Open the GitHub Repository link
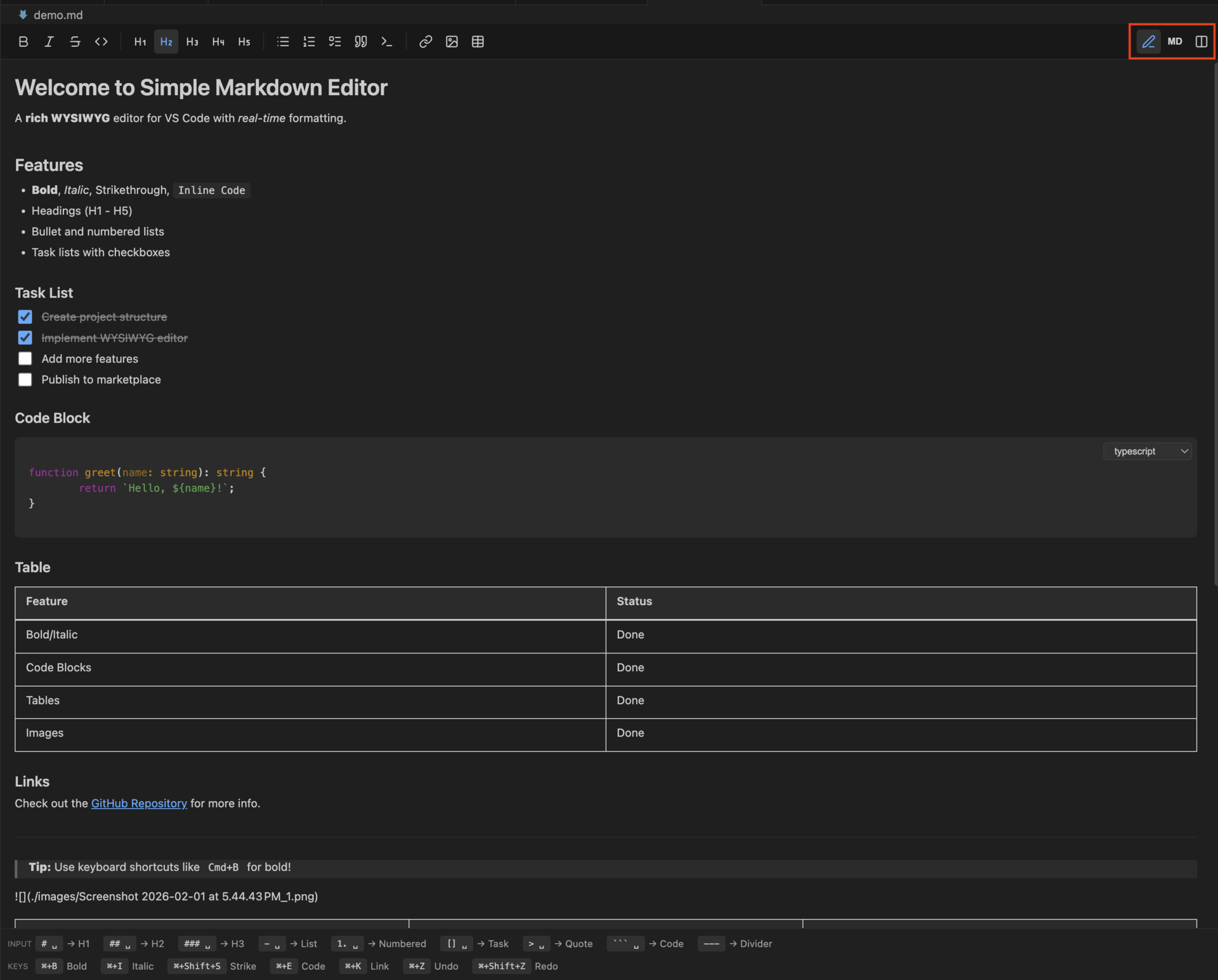1218x980 pixels. click(139, 803)
